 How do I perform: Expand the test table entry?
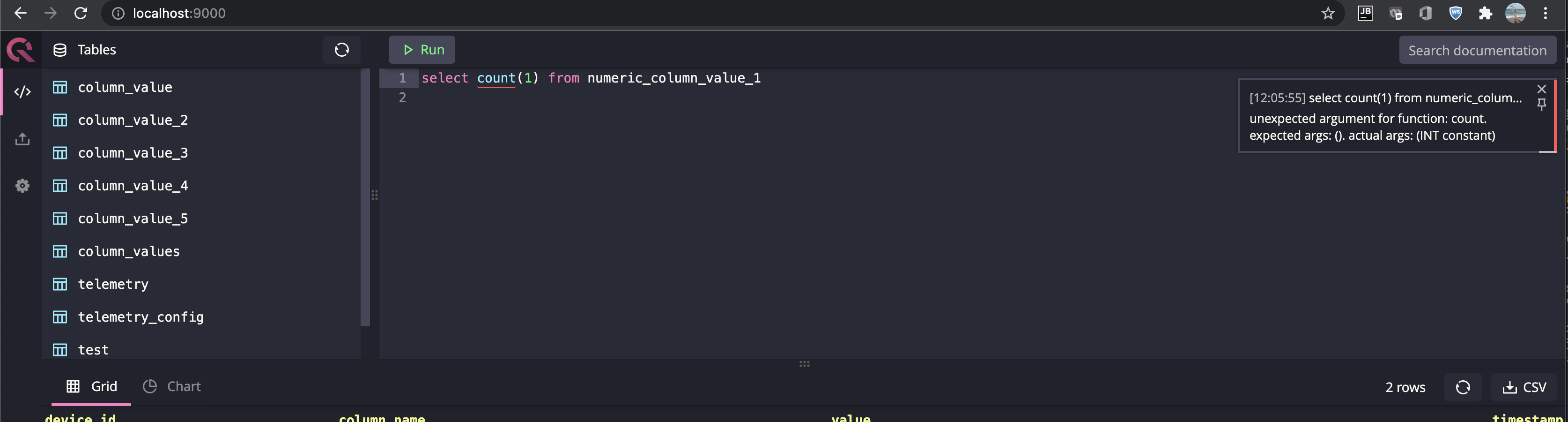93,349
